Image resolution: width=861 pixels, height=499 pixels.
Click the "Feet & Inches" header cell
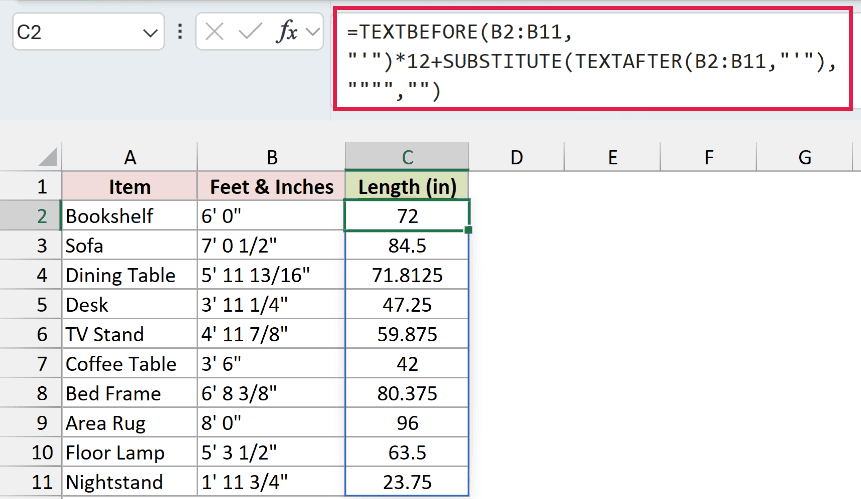(271, 187)
